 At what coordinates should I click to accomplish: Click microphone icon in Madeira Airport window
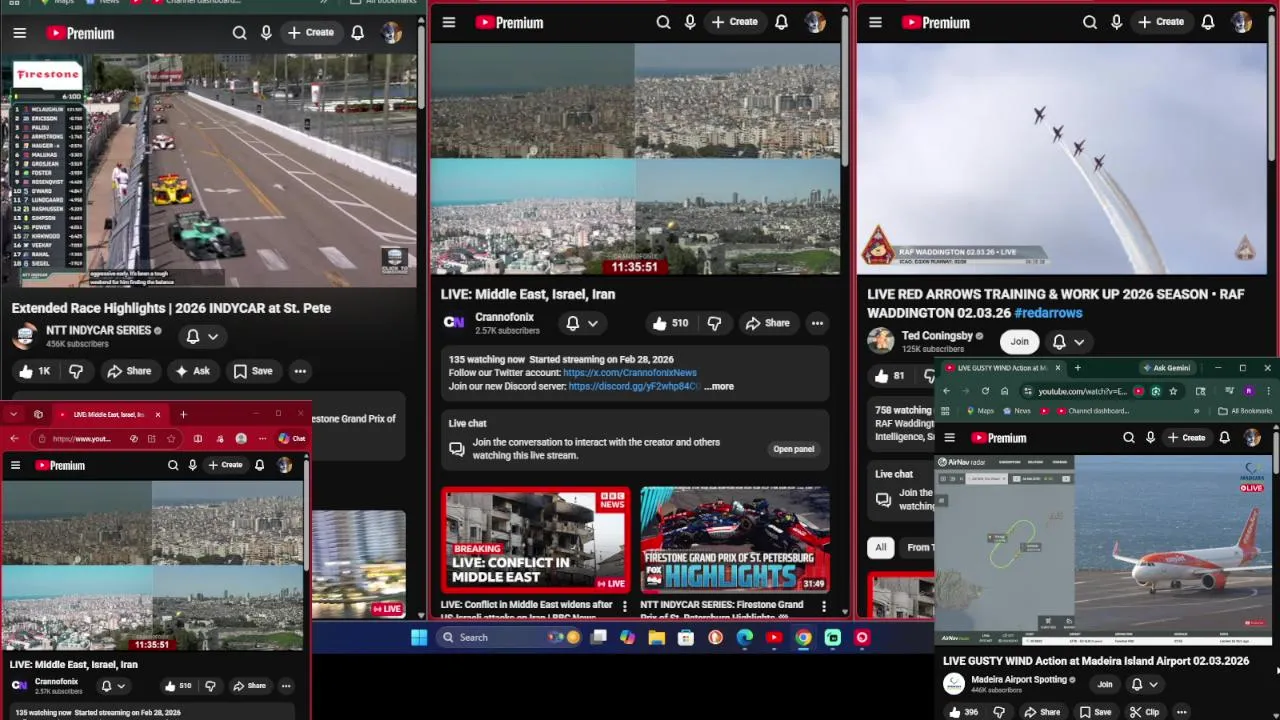[x=1150, y=438]
